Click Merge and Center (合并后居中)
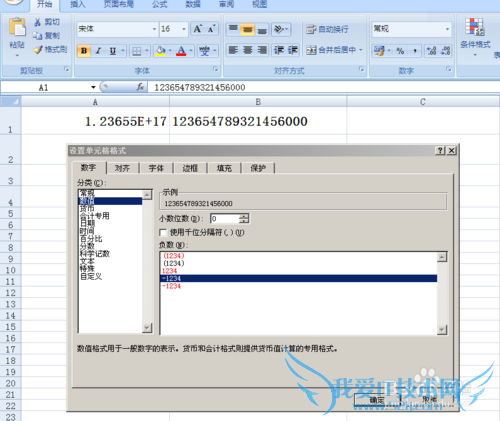The height and width of the screenshot is (421, 500). (x=331, y=50)
